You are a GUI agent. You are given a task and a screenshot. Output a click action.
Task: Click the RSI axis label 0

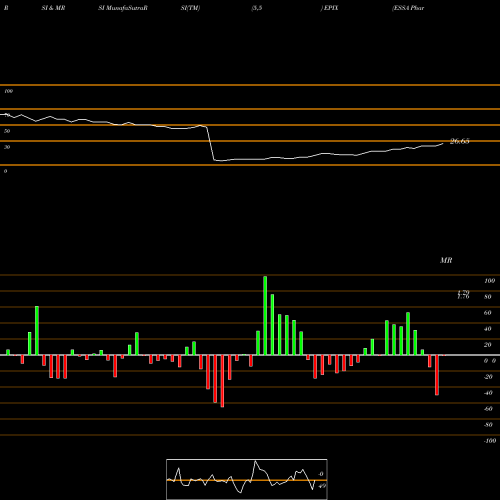click(x=6, y=171)
